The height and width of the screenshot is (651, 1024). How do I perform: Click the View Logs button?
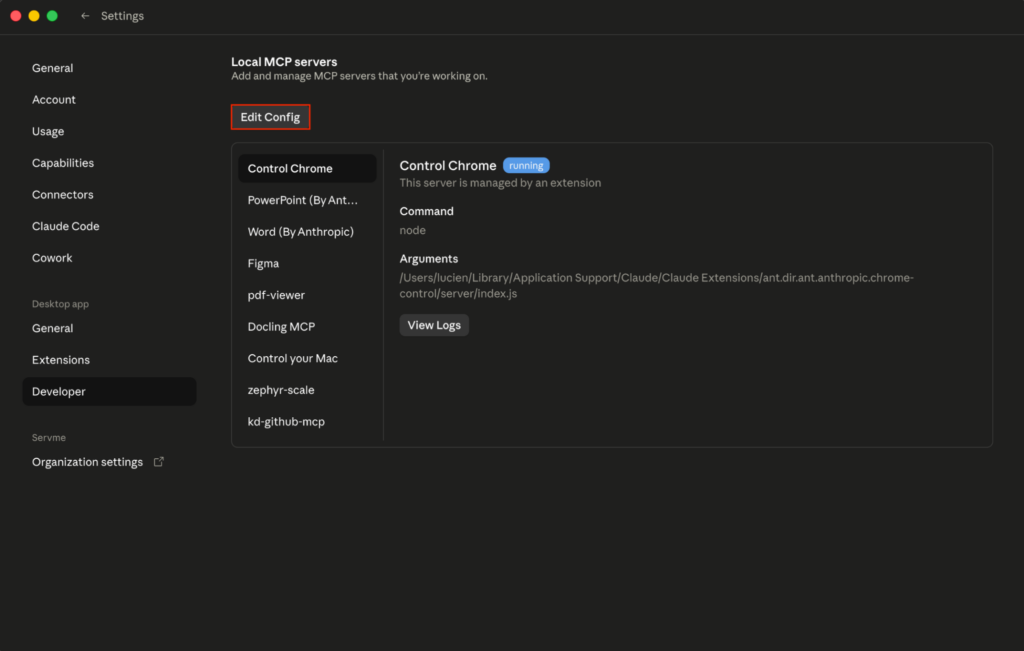tap(434, 325)
